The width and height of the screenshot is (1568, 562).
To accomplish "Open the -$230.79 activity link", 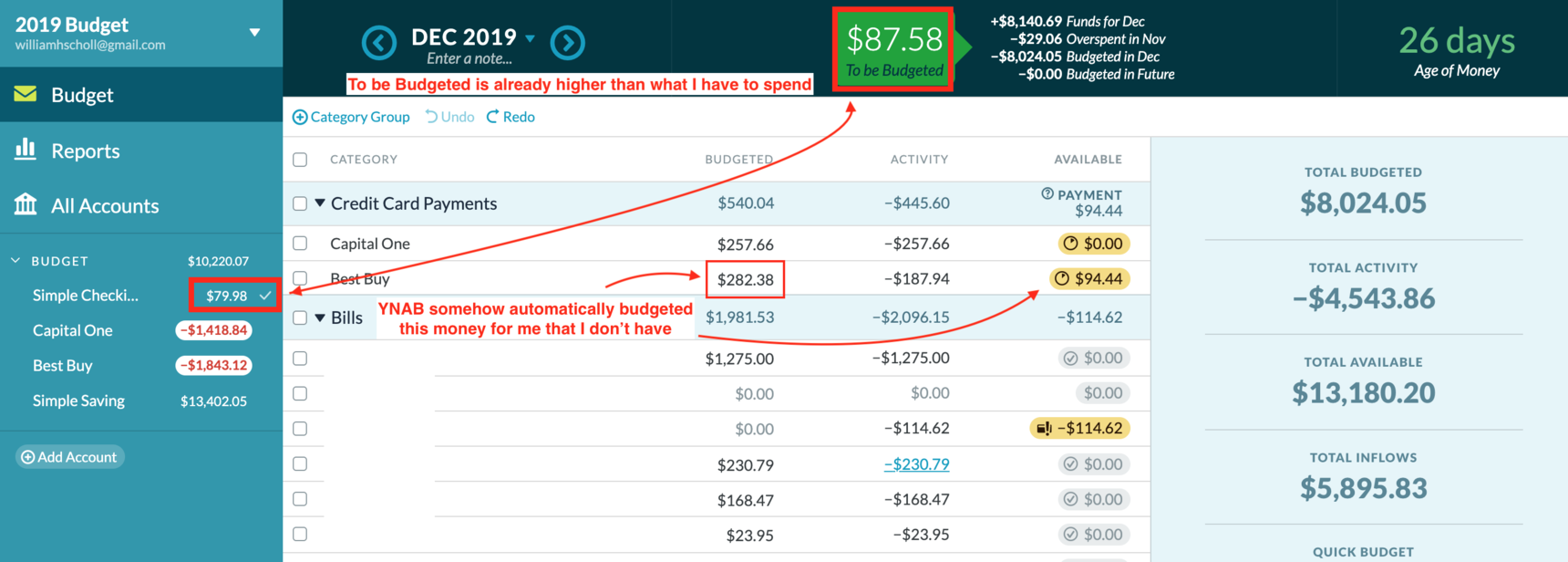I will (916, 464).
